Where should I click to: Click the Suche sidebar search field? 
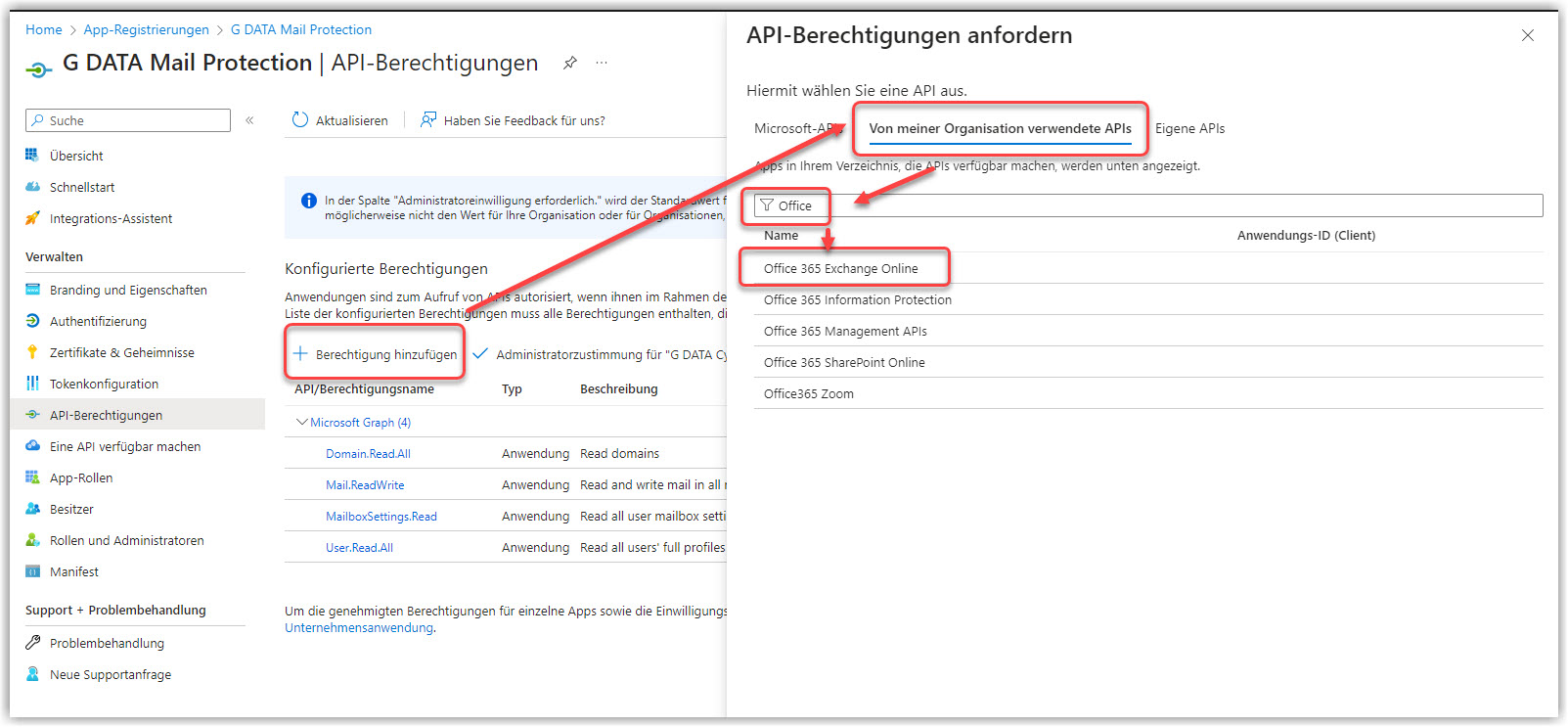pyautogui.click(x=128, y=120)
